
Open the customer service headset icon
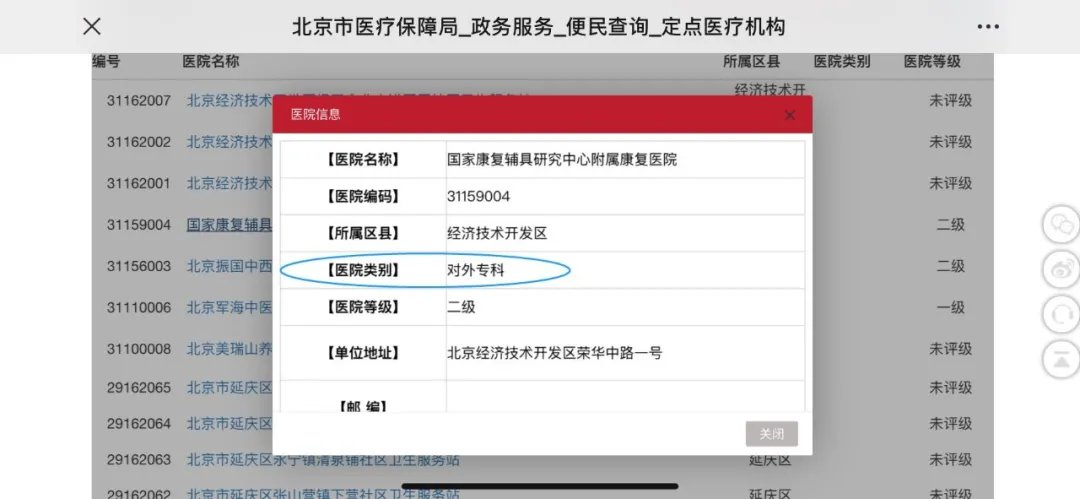click(1060, 313)
